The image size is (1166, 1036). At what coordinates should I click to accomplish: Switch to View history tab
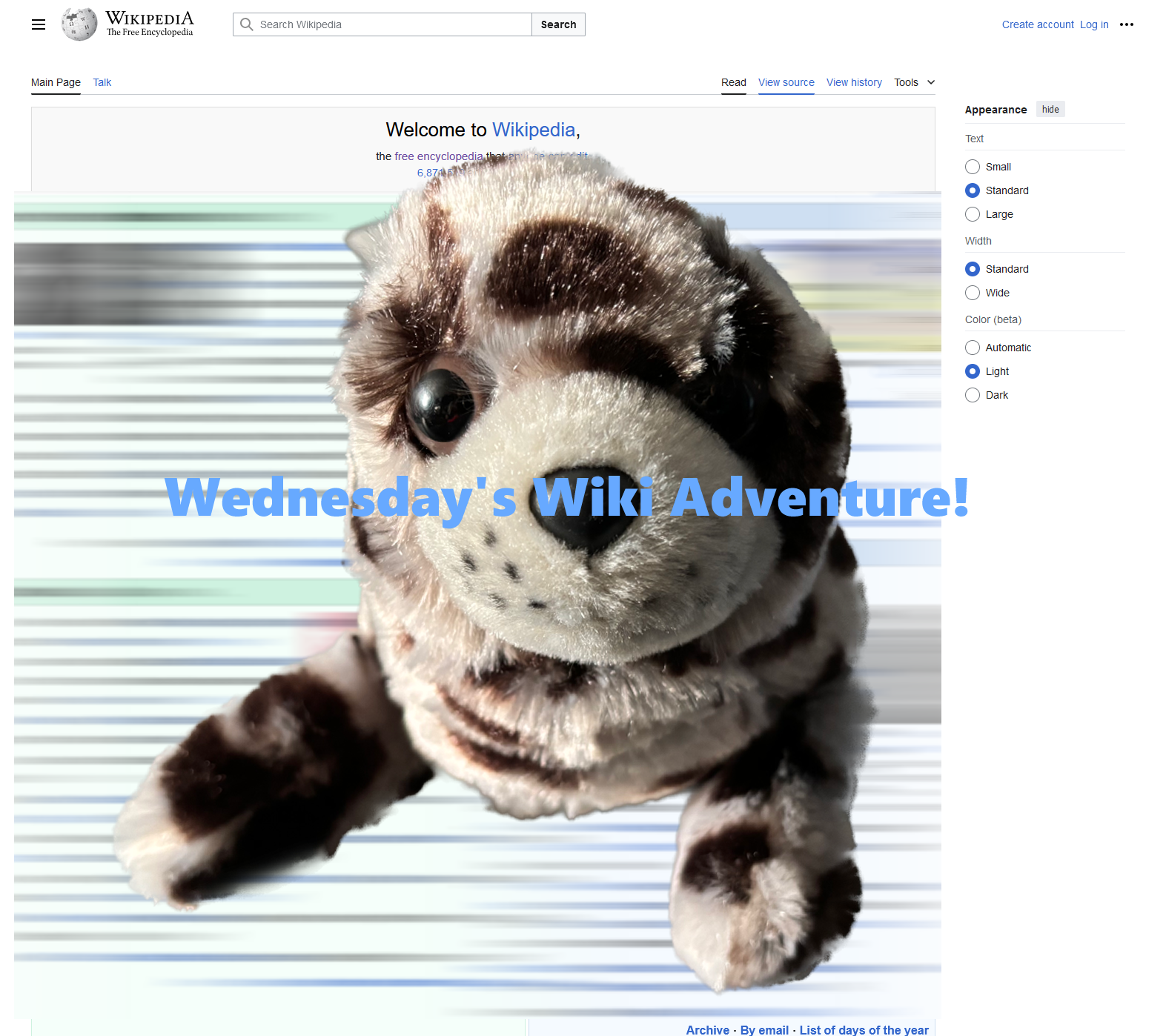point(854,82)
